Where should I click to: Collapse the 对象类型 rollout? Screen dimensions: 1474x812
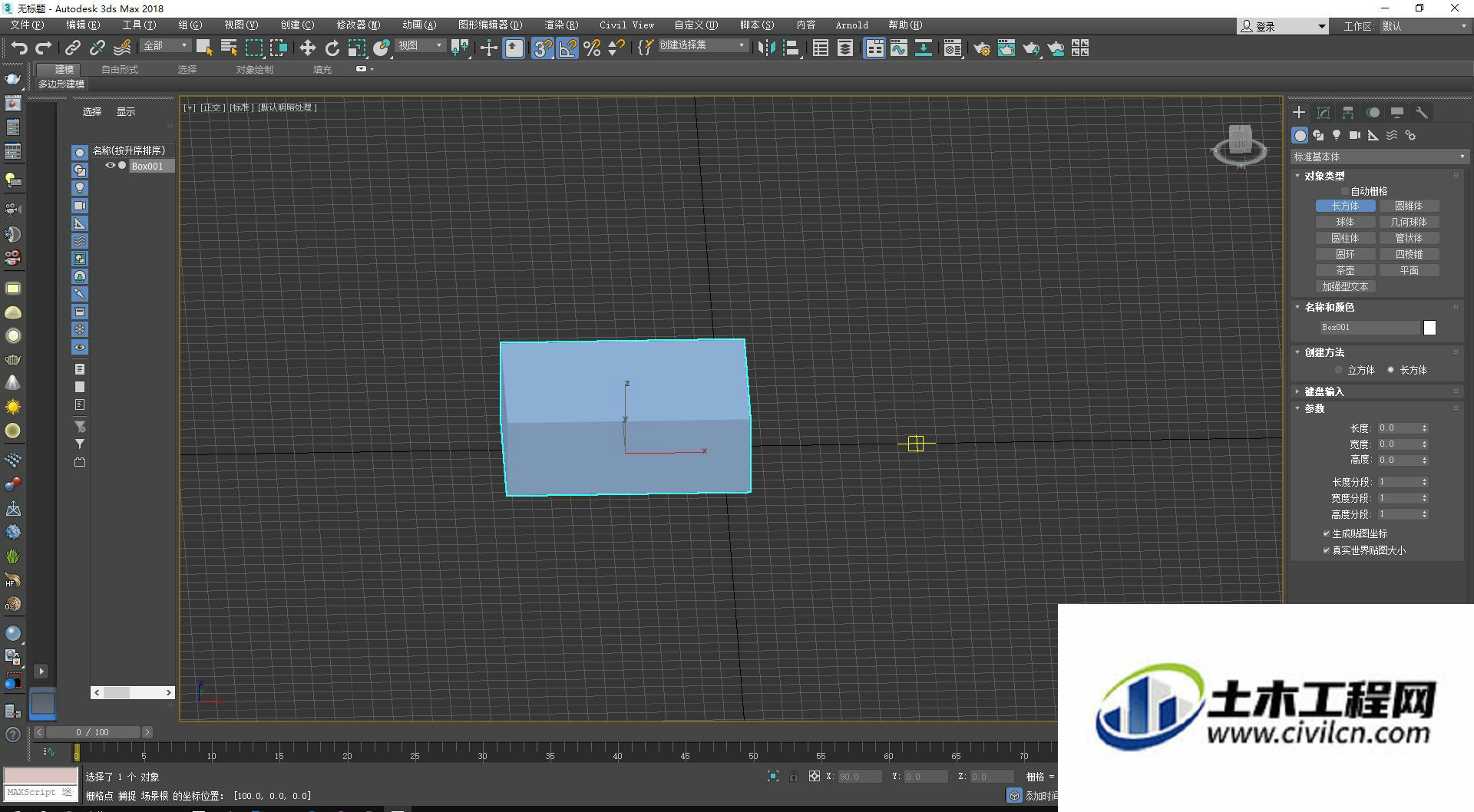[x=1324, y=176]
